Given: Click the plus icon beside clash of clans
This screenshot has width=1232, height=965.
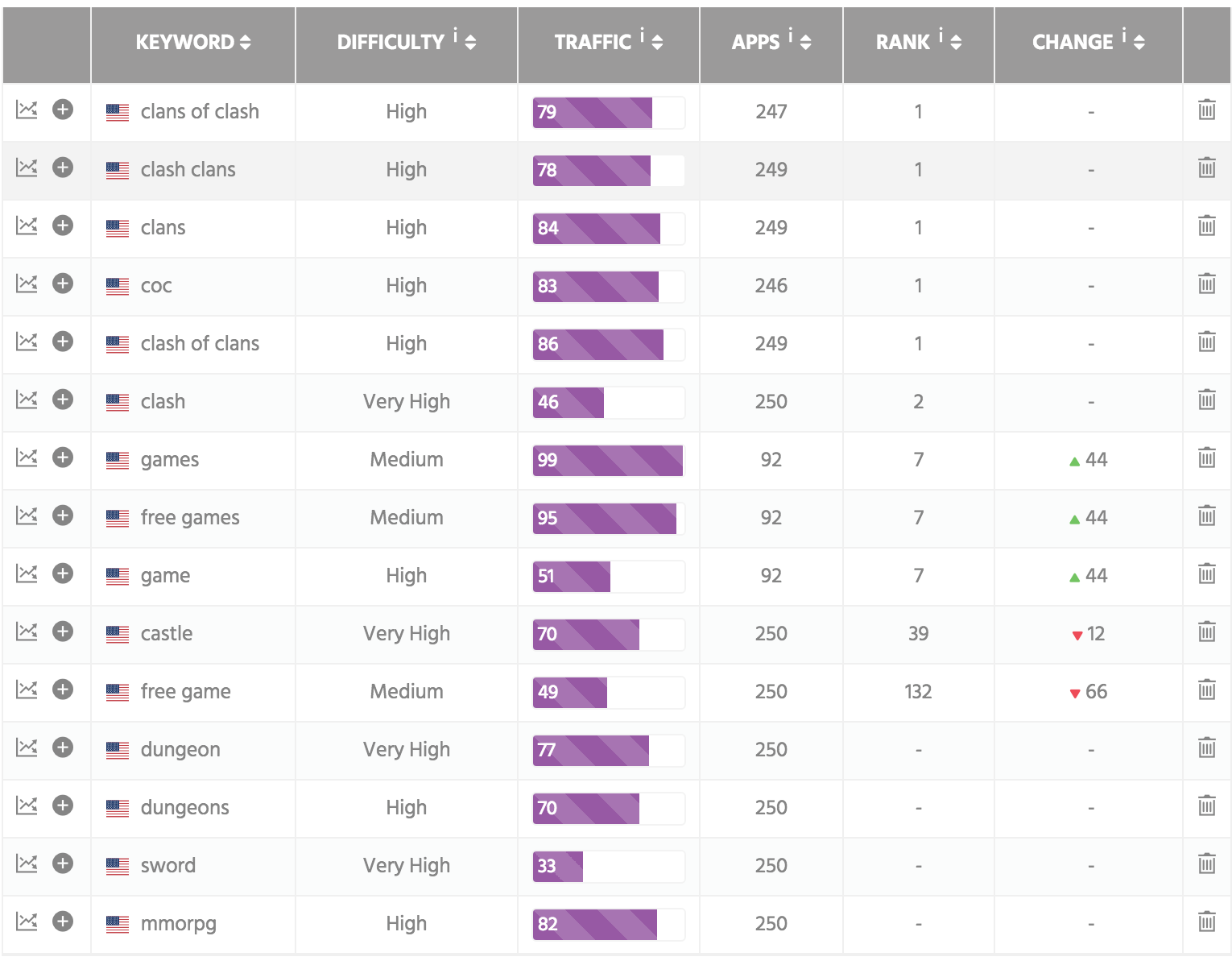Looking at the screenshot, I should tap(63, 342).
